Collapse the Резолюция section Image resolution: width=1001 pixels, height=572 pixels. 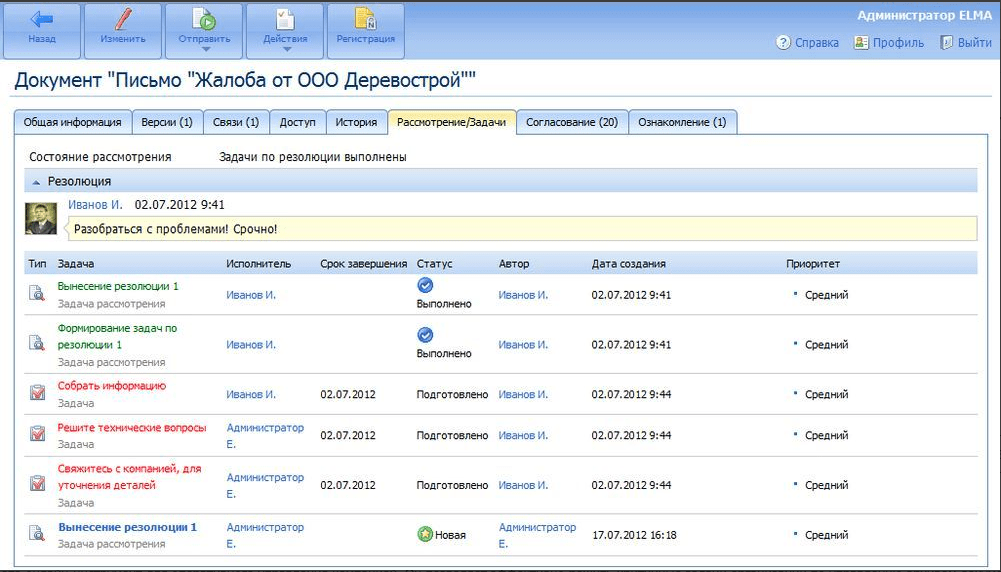(37, 182)
